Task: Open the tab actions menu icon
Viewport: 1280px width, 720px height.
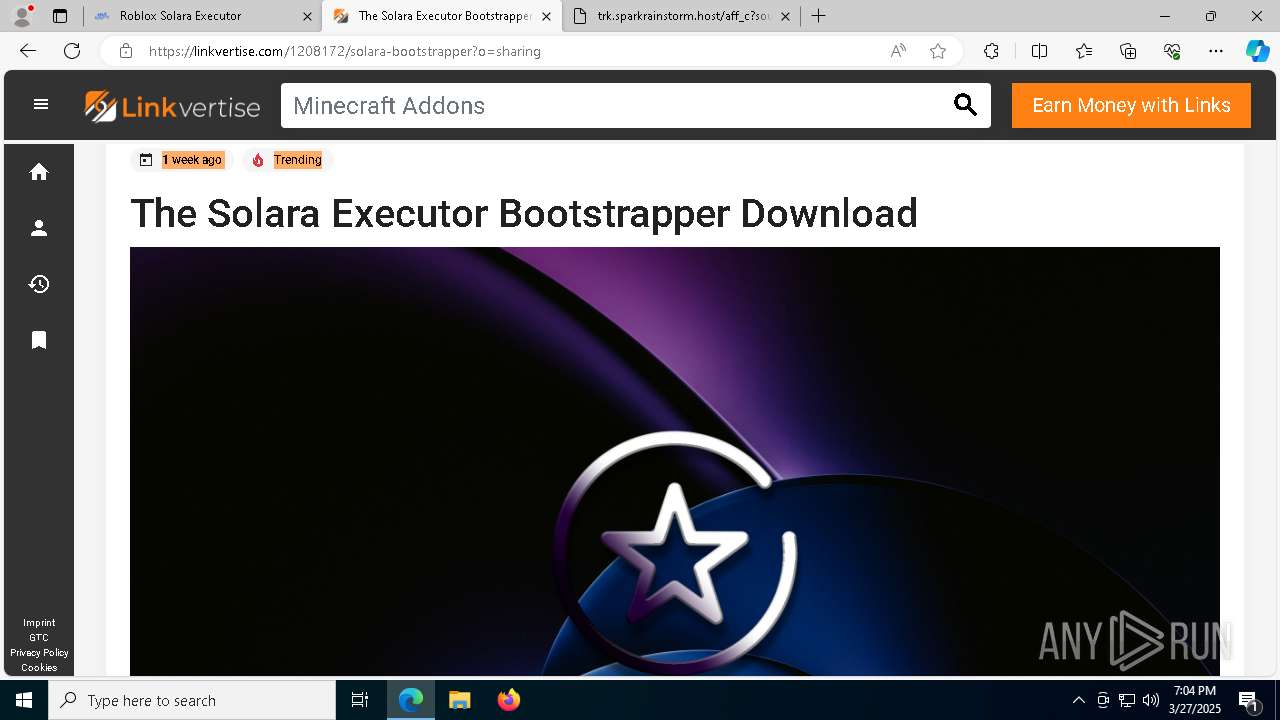Action: pyautogui.click(x=60, y=16)
